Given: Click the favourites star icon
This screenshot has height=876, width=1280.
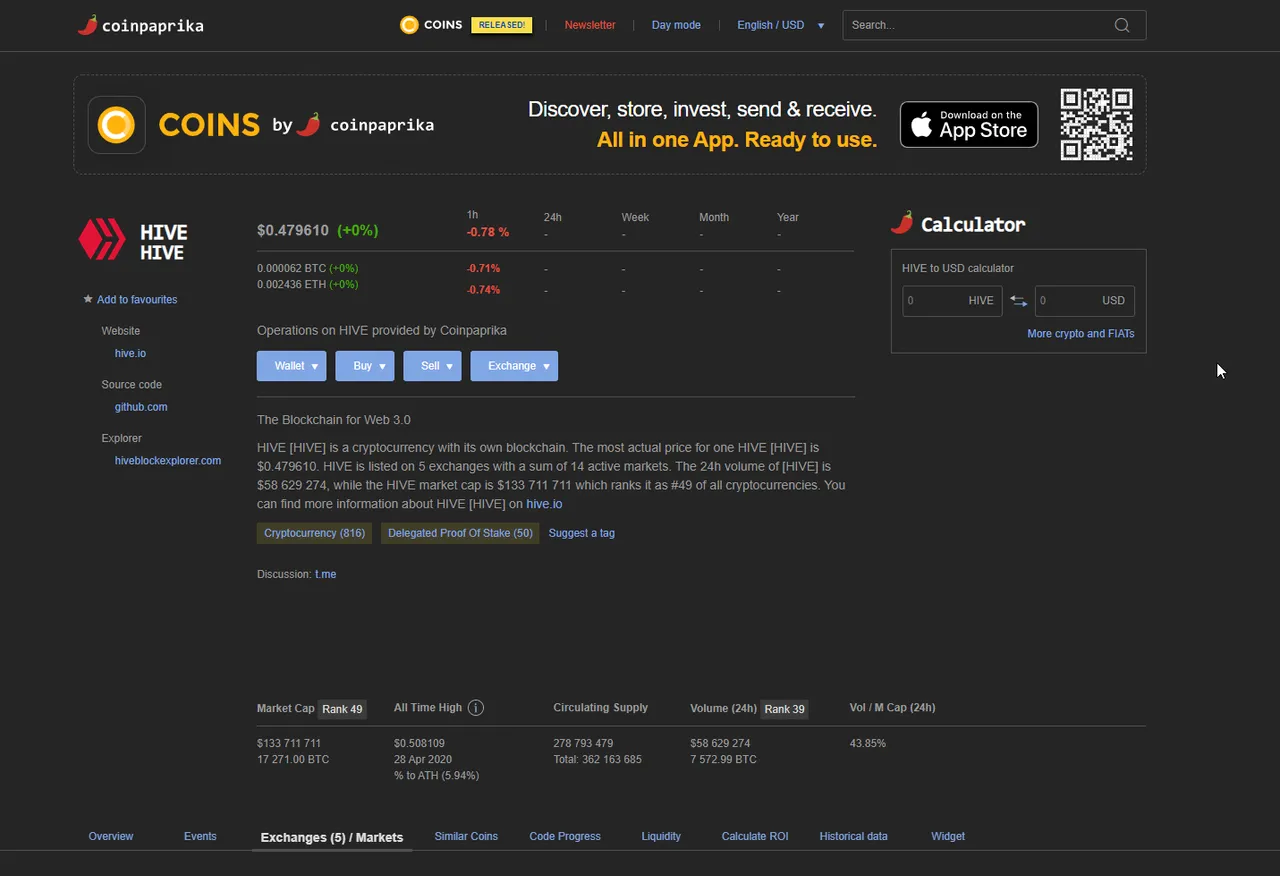Looking at the screenshot, I should point(88,299).
